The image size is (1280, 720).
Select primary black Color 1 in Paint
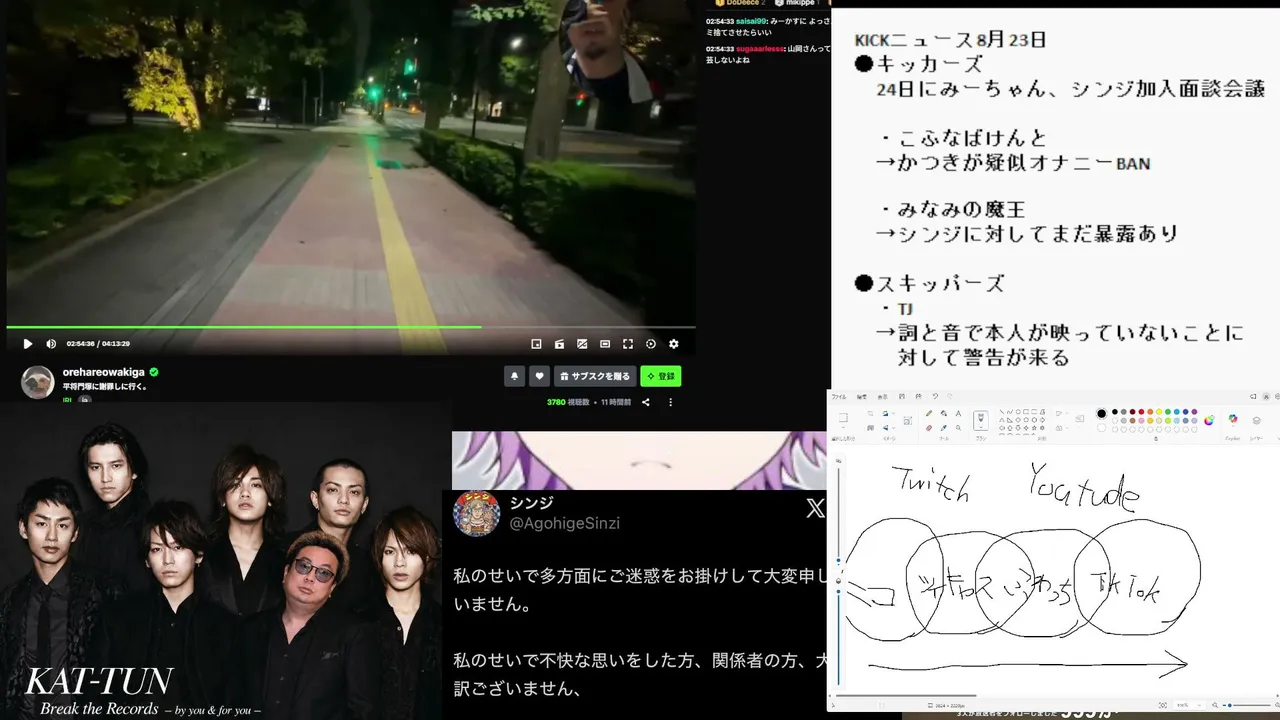1101,414
